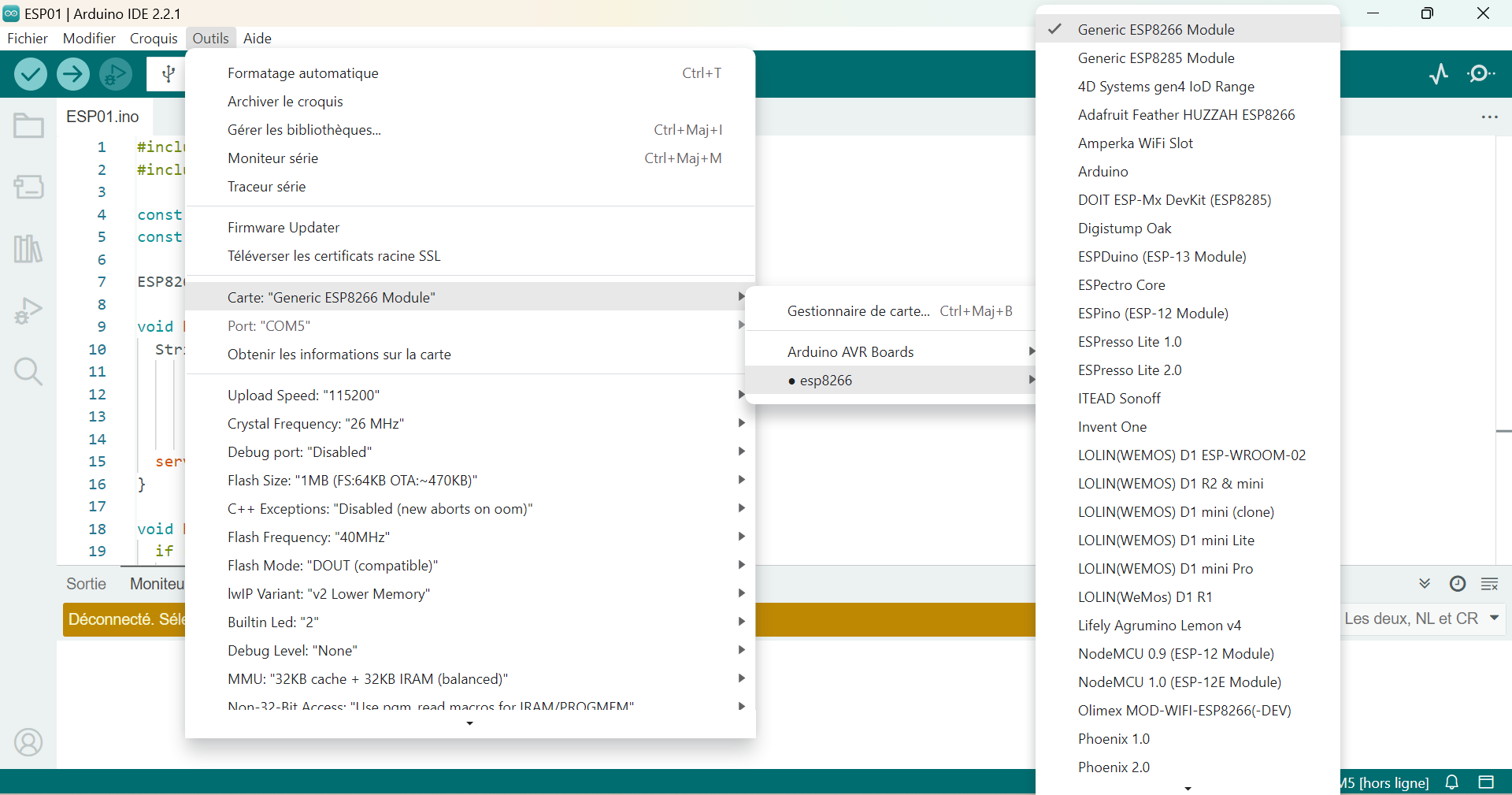Choose LOLIN(WEMOS) D1 mini Pro board
Viewport: 1512px width, 795px height.
(x=1188, y=569)
